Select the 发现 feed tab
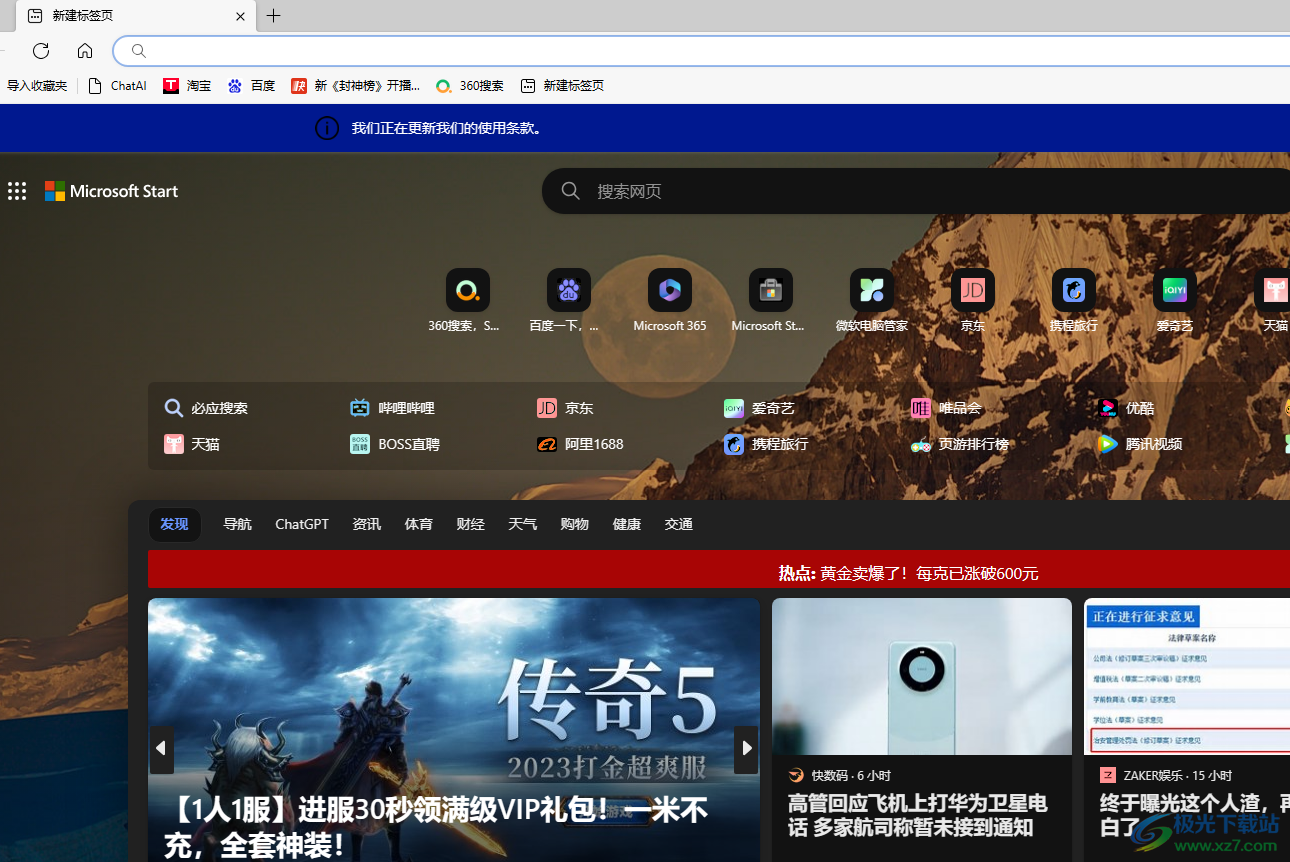The image size is (1290, 862). coord(174,524)
